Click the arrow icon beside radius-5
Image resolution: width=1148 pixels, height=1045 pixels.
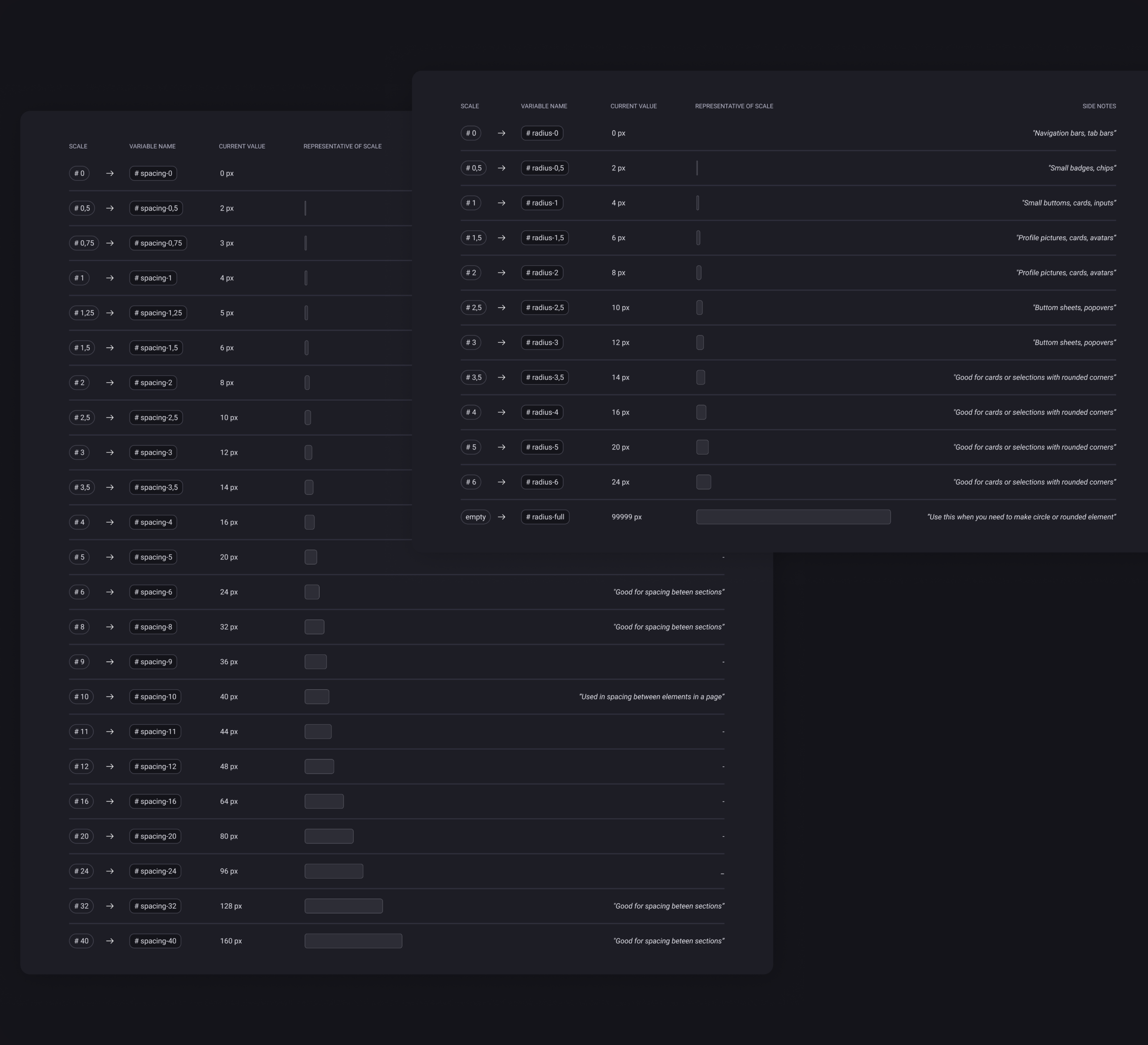click(502, 447)
